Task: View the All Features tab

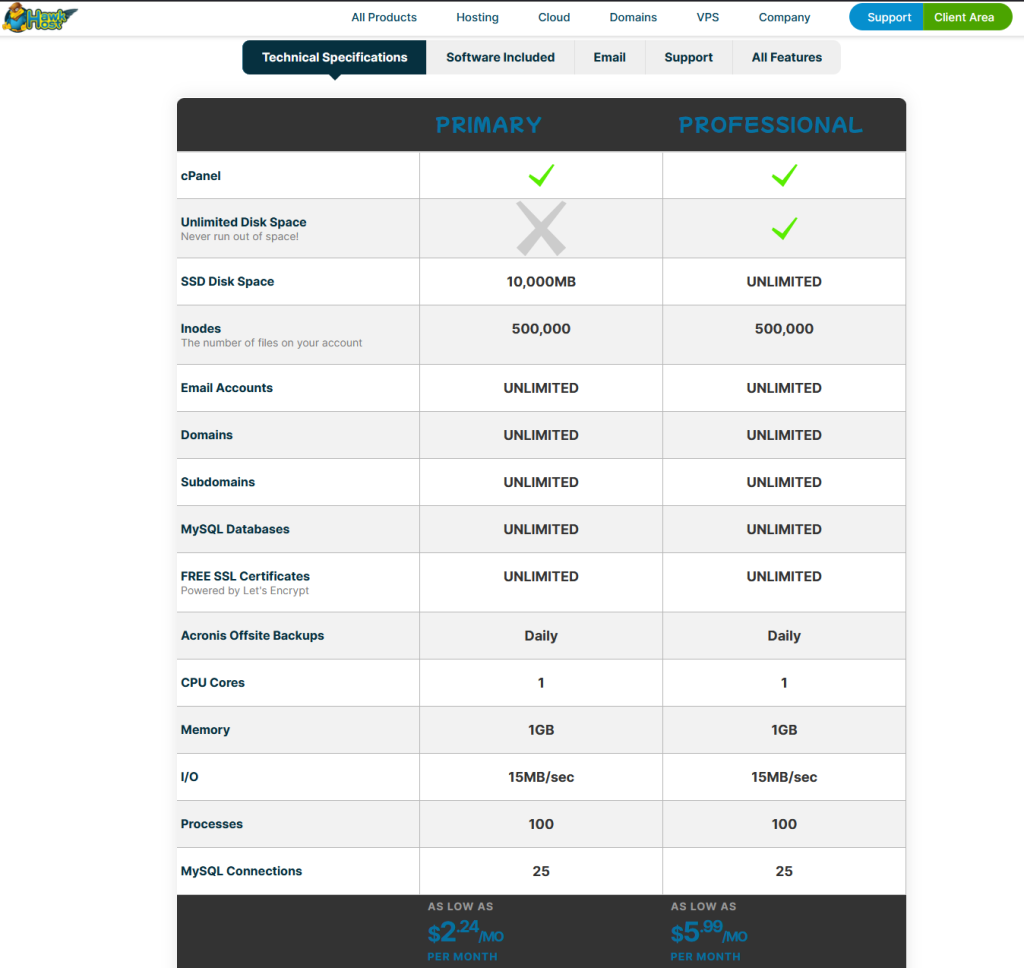Action: (x=786, y=57)
